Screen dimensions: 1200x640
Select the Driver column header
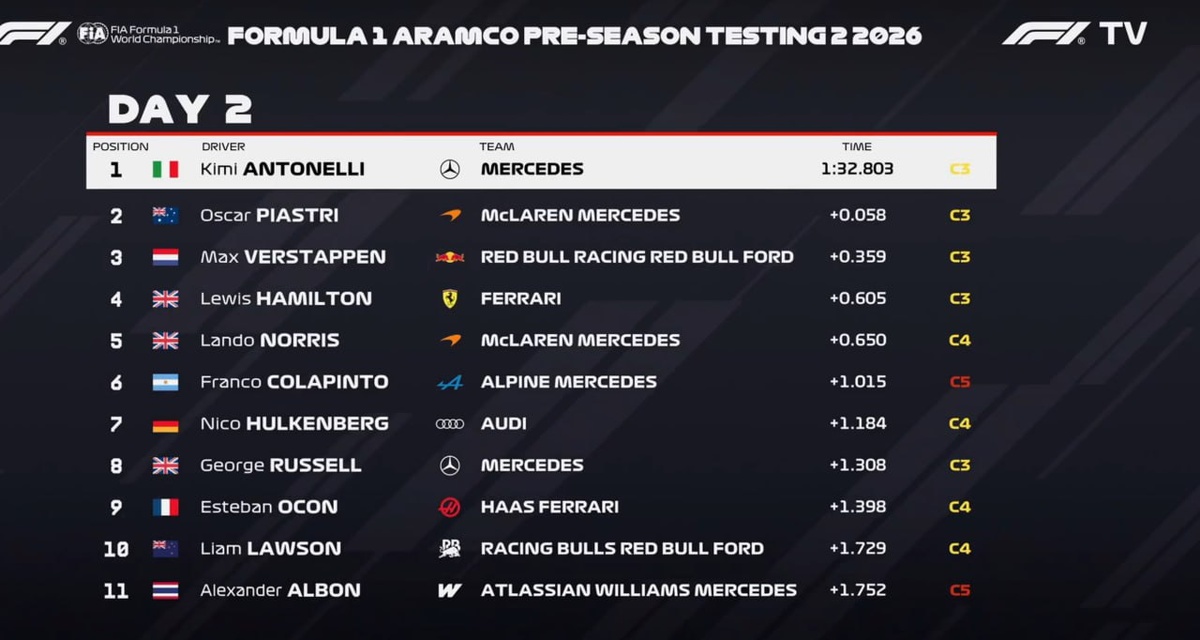pyautogui.click(x=223, y=147)
